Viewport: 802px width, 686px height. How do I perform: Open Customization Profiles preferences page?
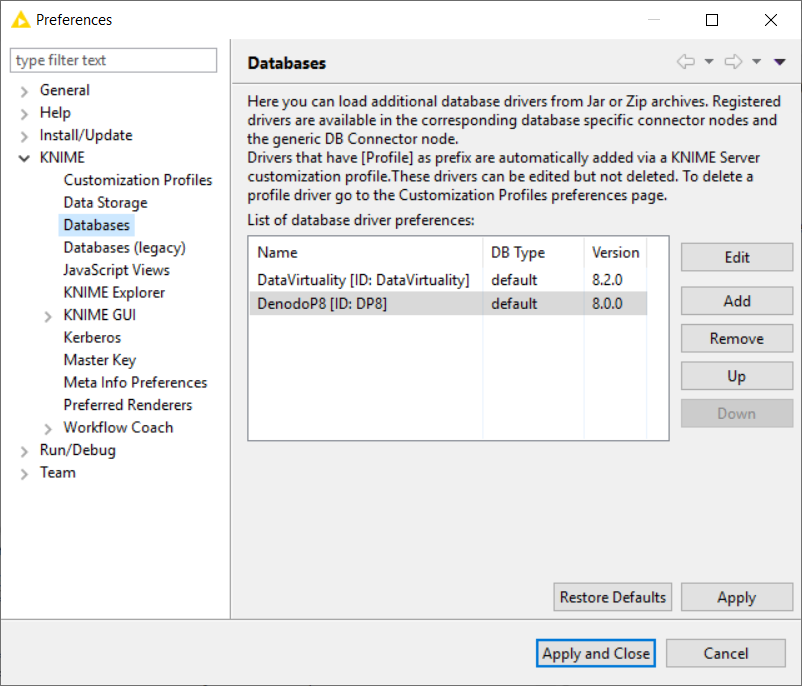click(138, 180)
